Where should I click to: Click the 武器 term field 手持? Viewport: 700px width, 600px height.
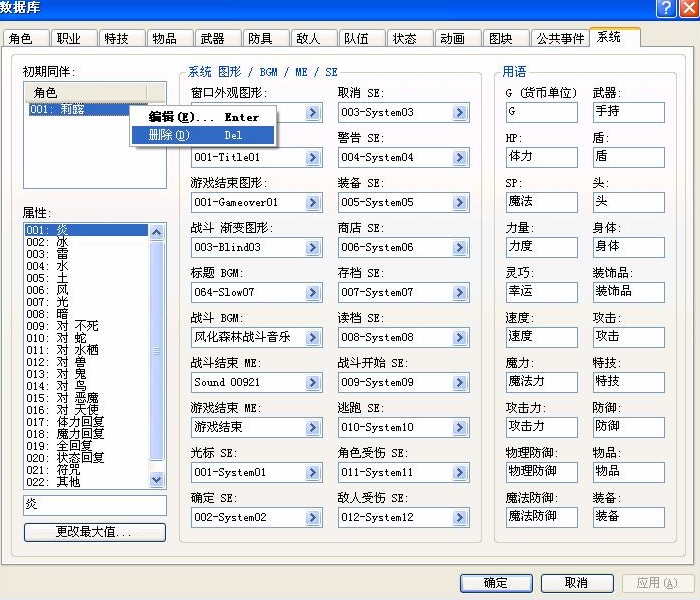(629, 112)
